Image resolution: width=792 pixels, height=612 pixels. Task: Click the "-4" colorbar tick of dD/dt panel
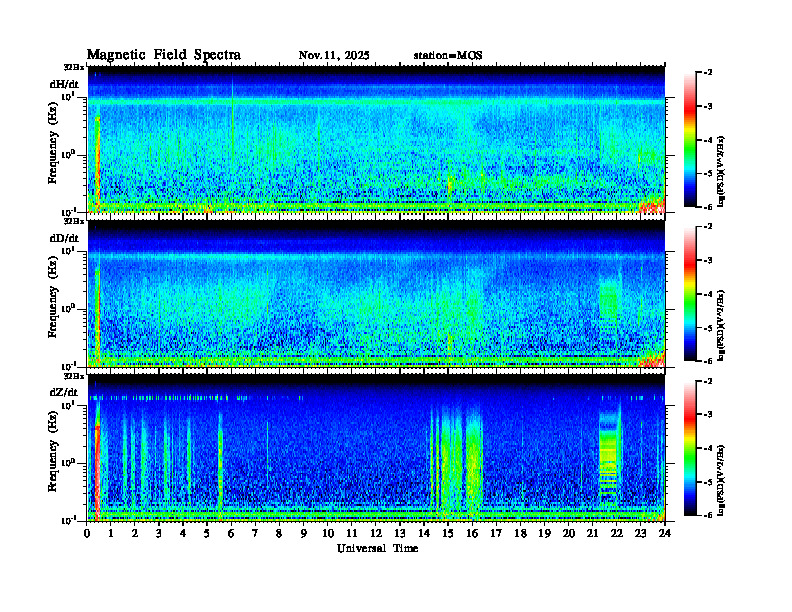coord(708,294)
